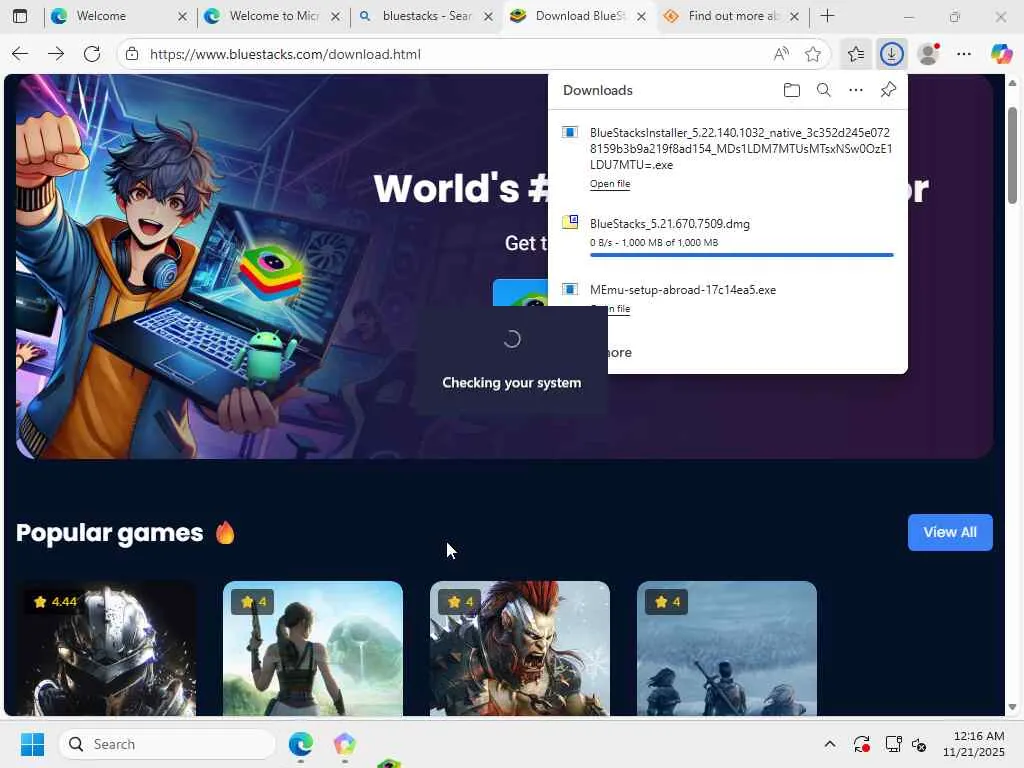Click the taskbar Search box
This screenshot has width=1024, height=768.
[x=167, y=744]
